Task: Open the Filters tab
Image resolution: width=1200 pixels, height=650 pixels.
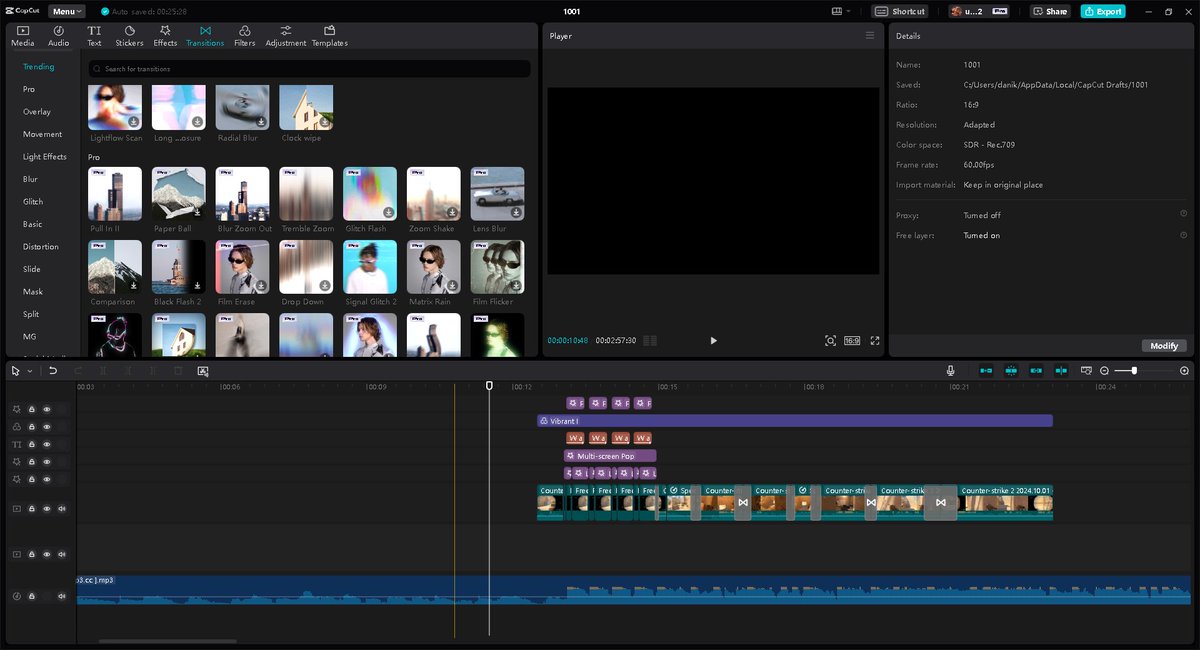Action: pyautogui.click(x=245, y=36)
